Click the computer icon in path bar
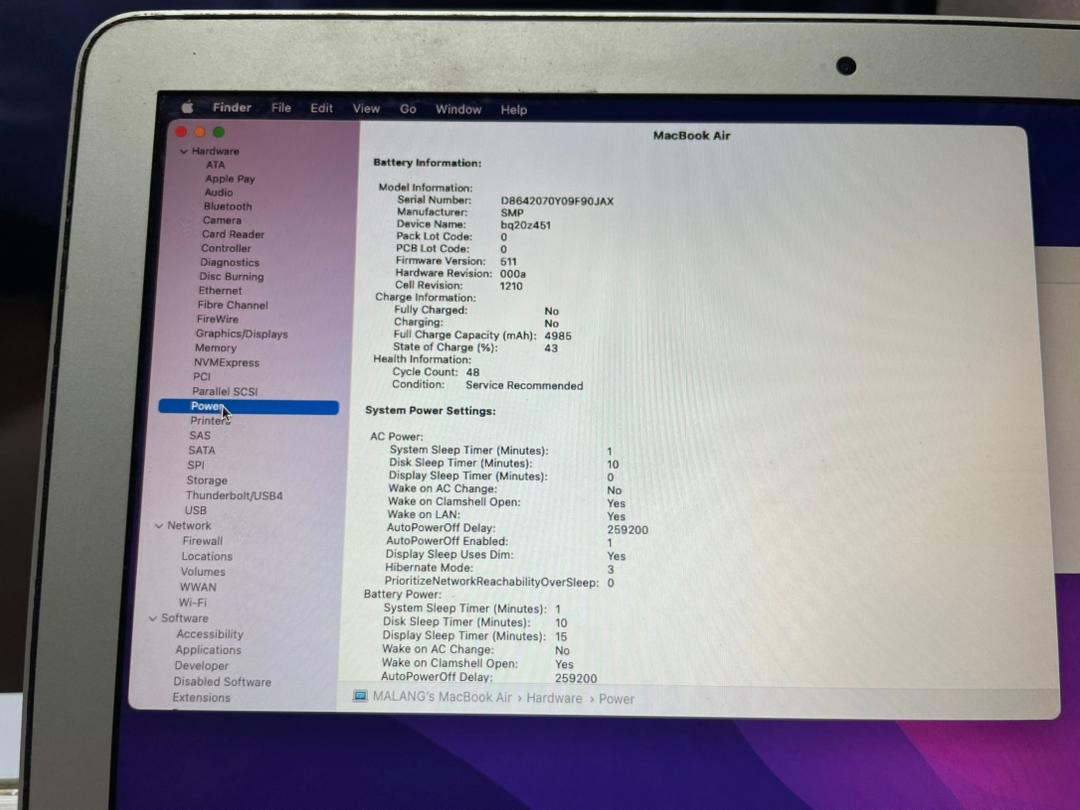 tap(360, 696)
